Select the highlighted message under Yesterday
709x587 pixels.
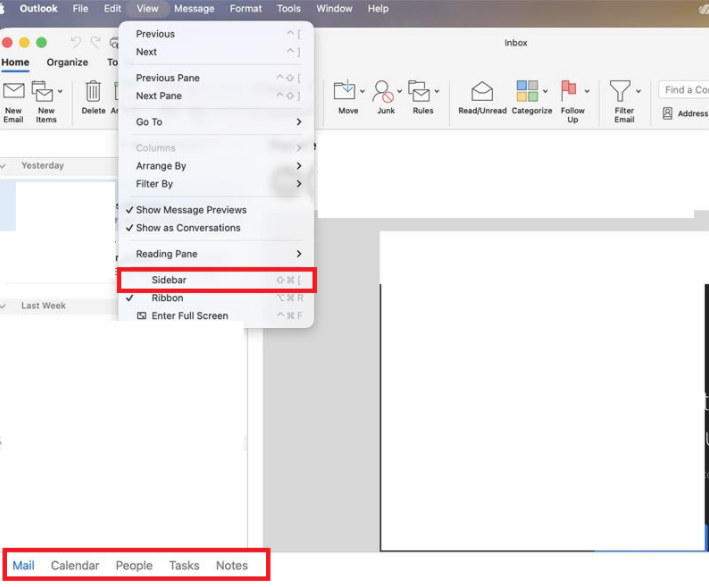(x=59, y=206)
